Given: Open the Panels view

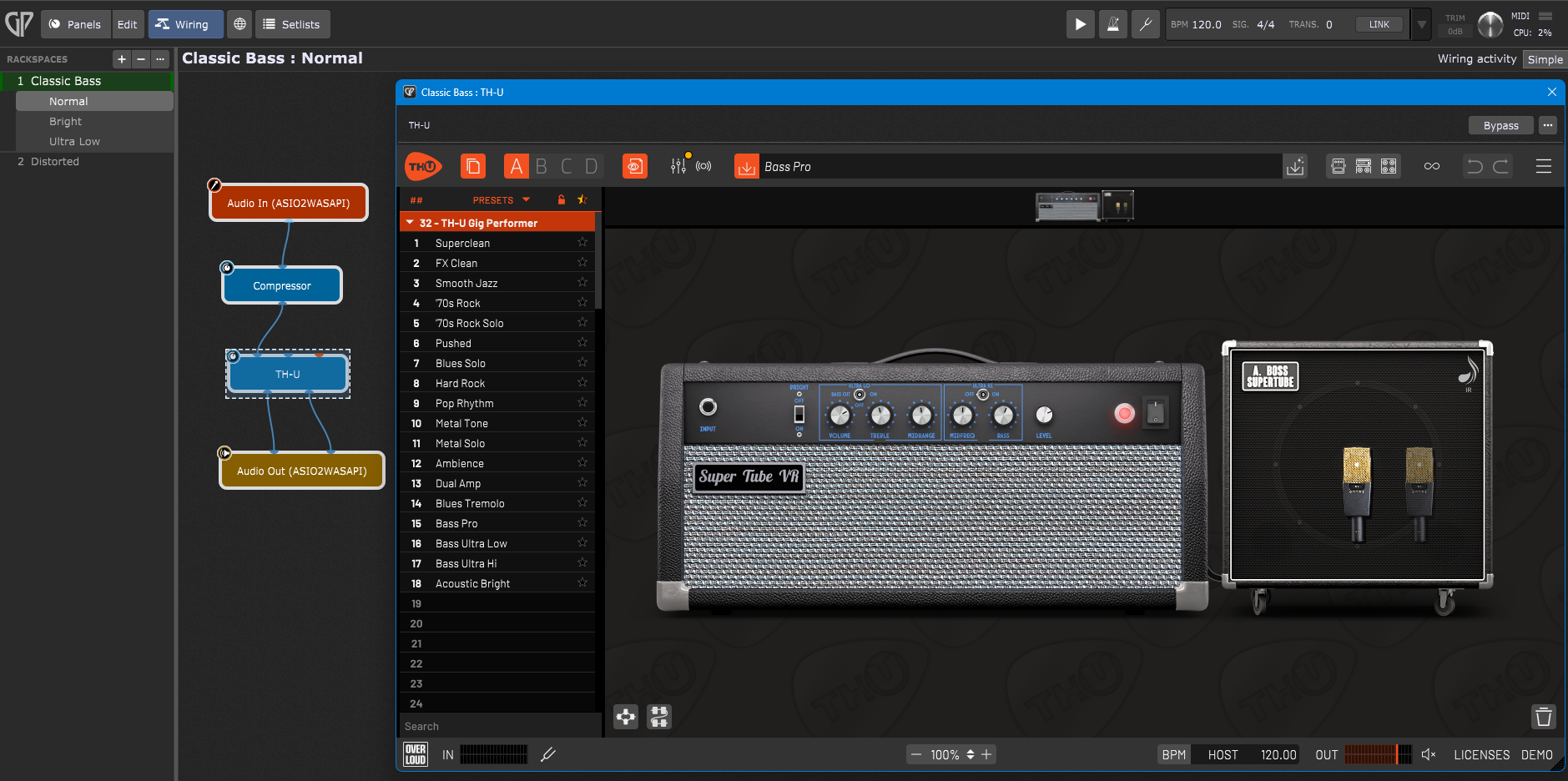Looking at the screenshot, I should pyautogui.click(x=75, y=24).
